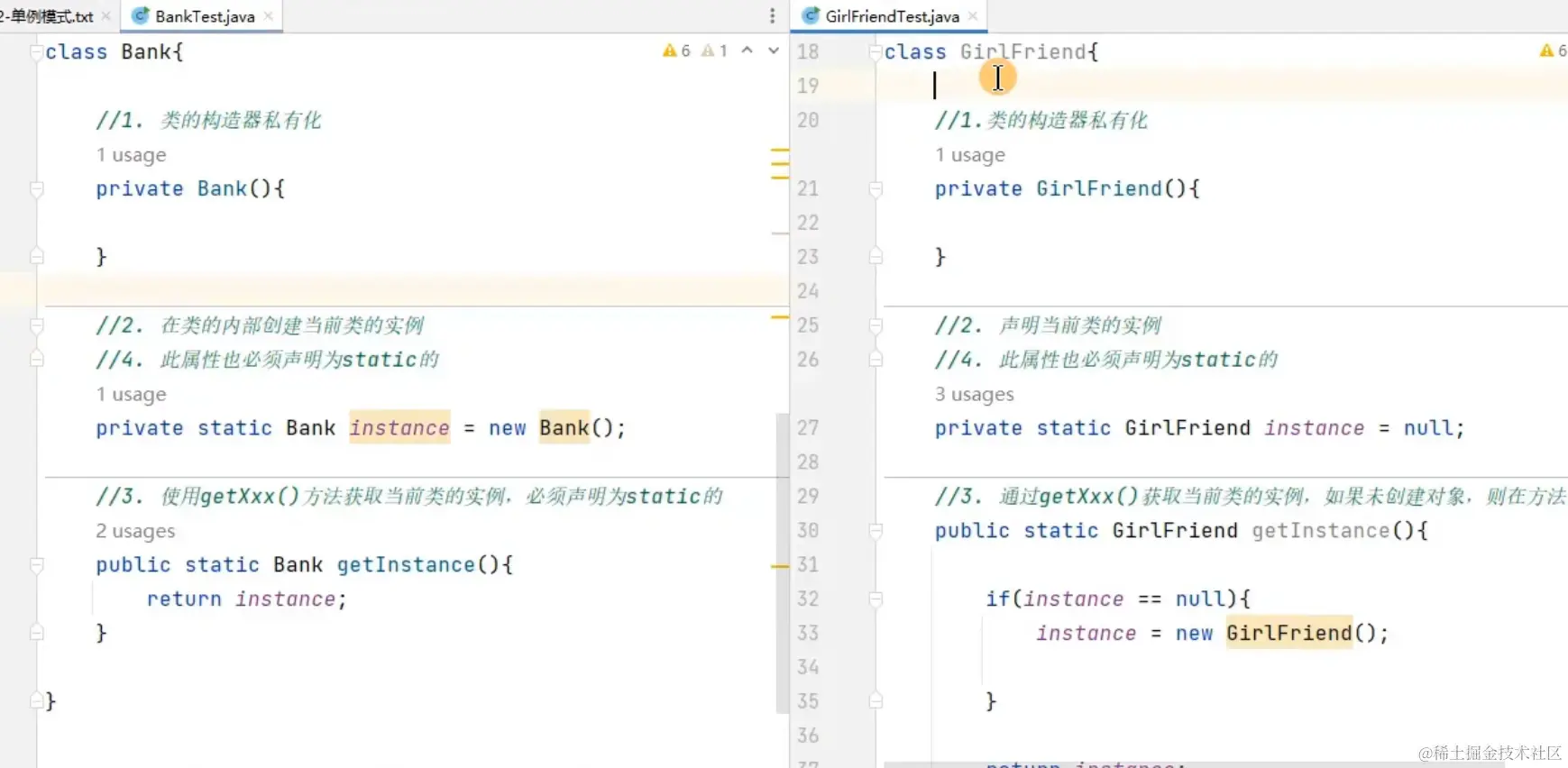The height and width of the screenshot is (768, 1568).
Task: Switch to the GirlFriendTest.java tab
Action: tap(892, 16)
